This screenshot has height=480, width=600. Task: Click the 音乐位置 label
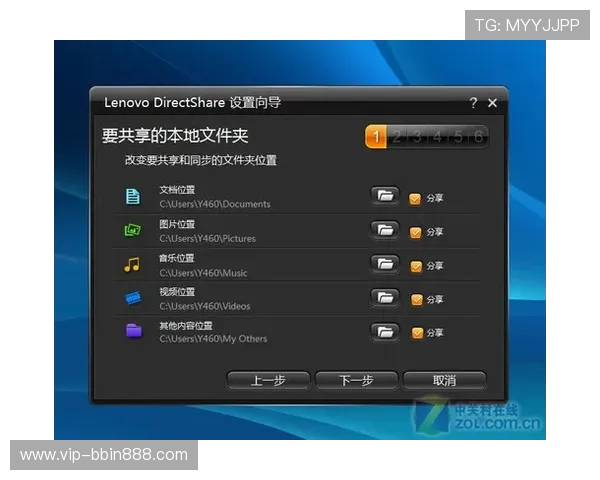coord(177,258)
